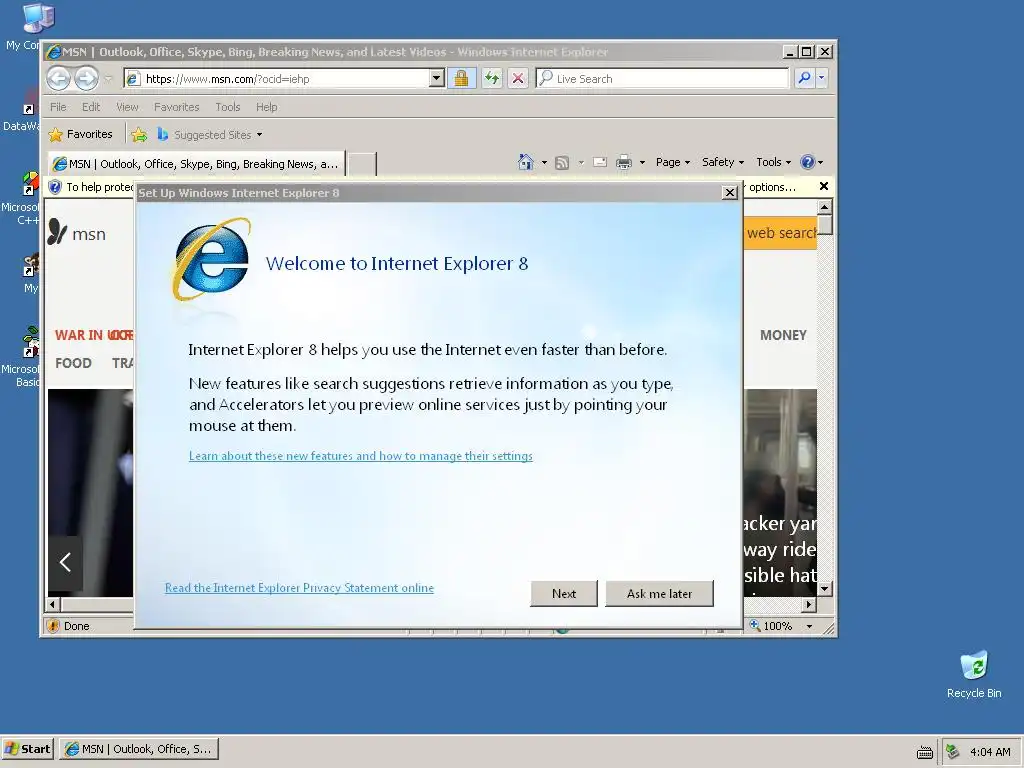Click the IE Back navigation arrow
The height and width of the screenshot is (768, 1024).
click(58, 78)
